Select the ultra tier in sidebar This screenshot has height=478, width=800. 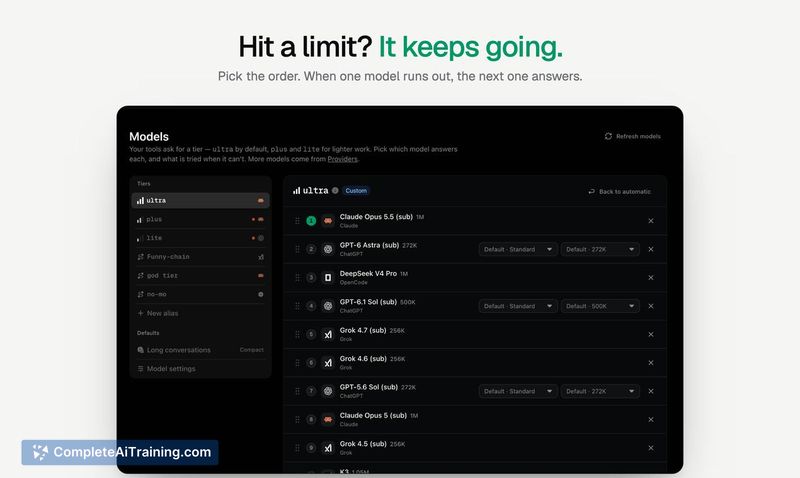(201, 200)
